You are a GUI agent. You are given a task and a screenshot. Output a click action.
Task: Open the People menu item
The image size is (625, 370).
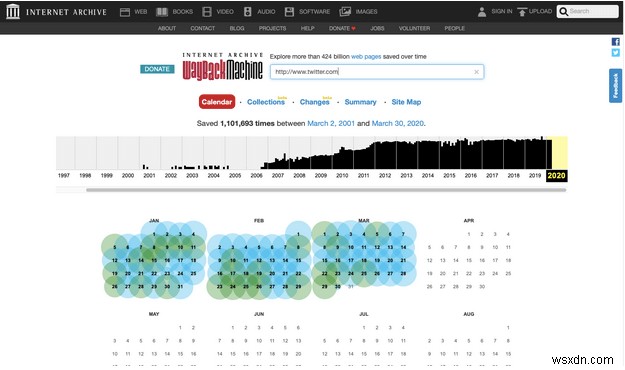(454, 28)
